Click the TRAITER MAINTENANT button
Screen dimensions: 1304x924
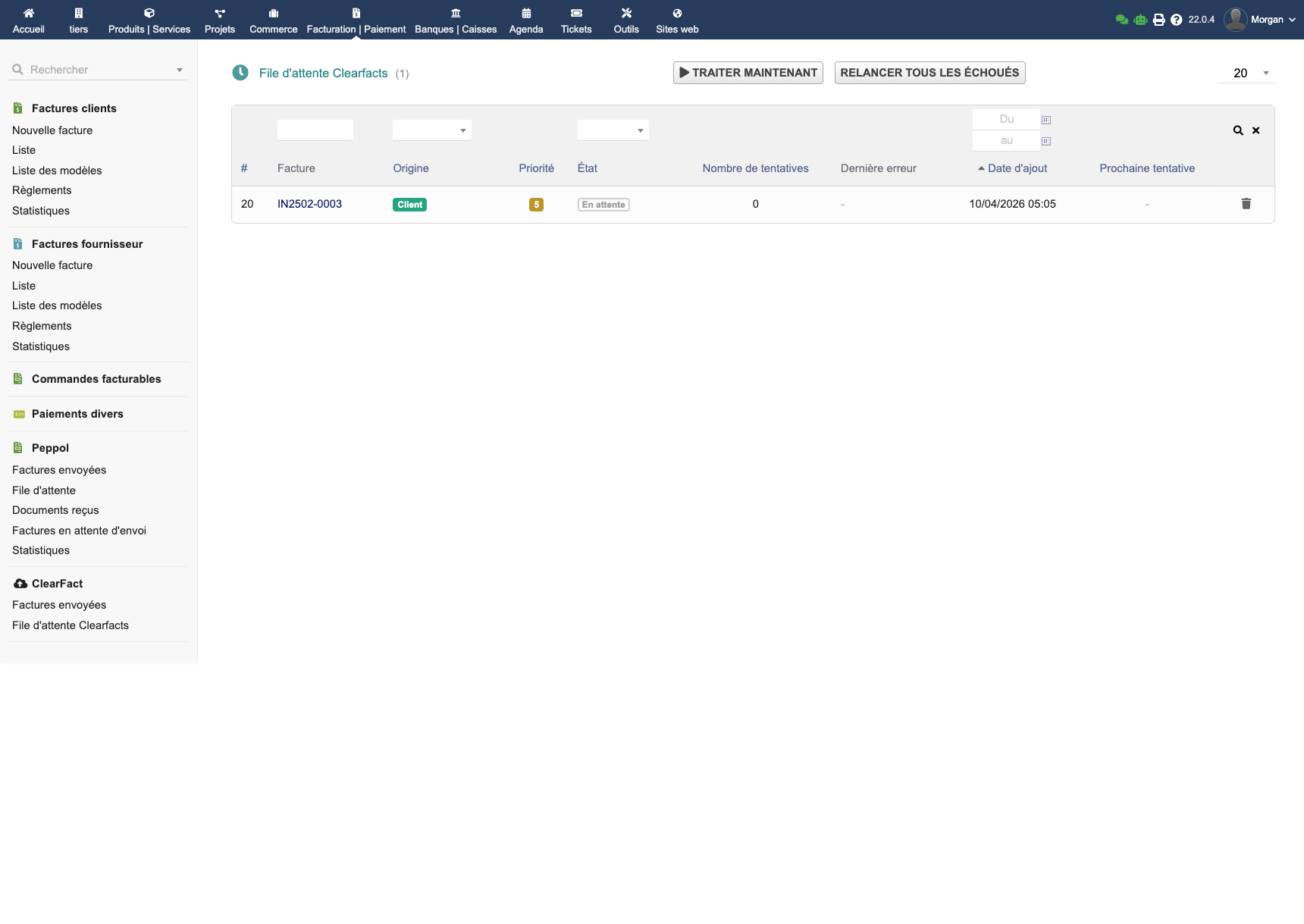coord(748,73)
